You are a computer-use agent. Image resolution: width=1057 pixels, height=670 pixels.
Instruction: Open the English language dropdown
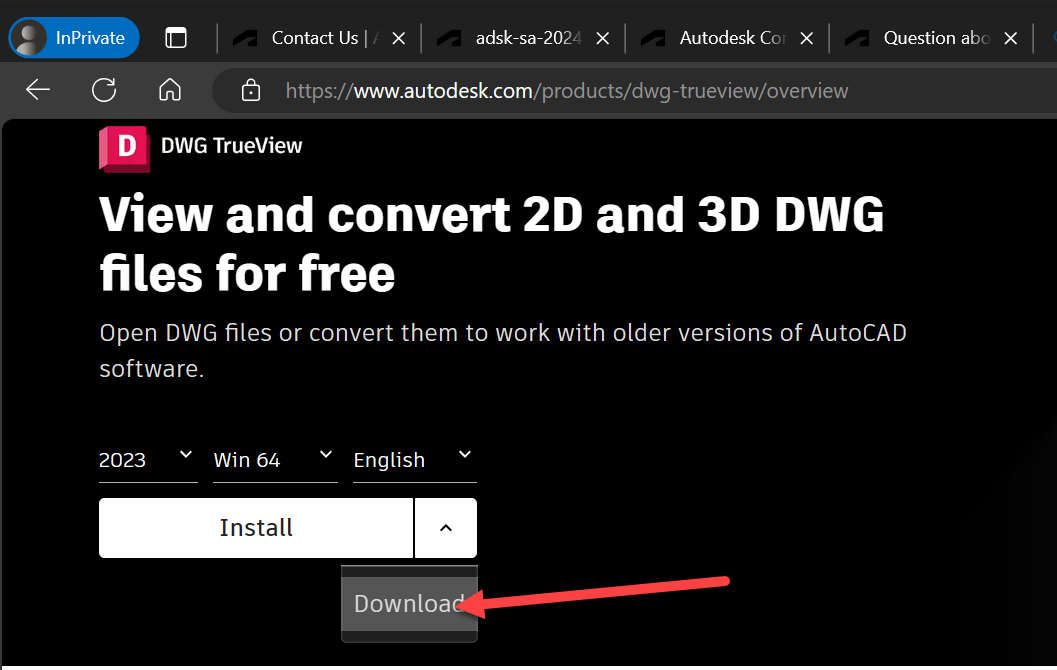click(415, 460)
